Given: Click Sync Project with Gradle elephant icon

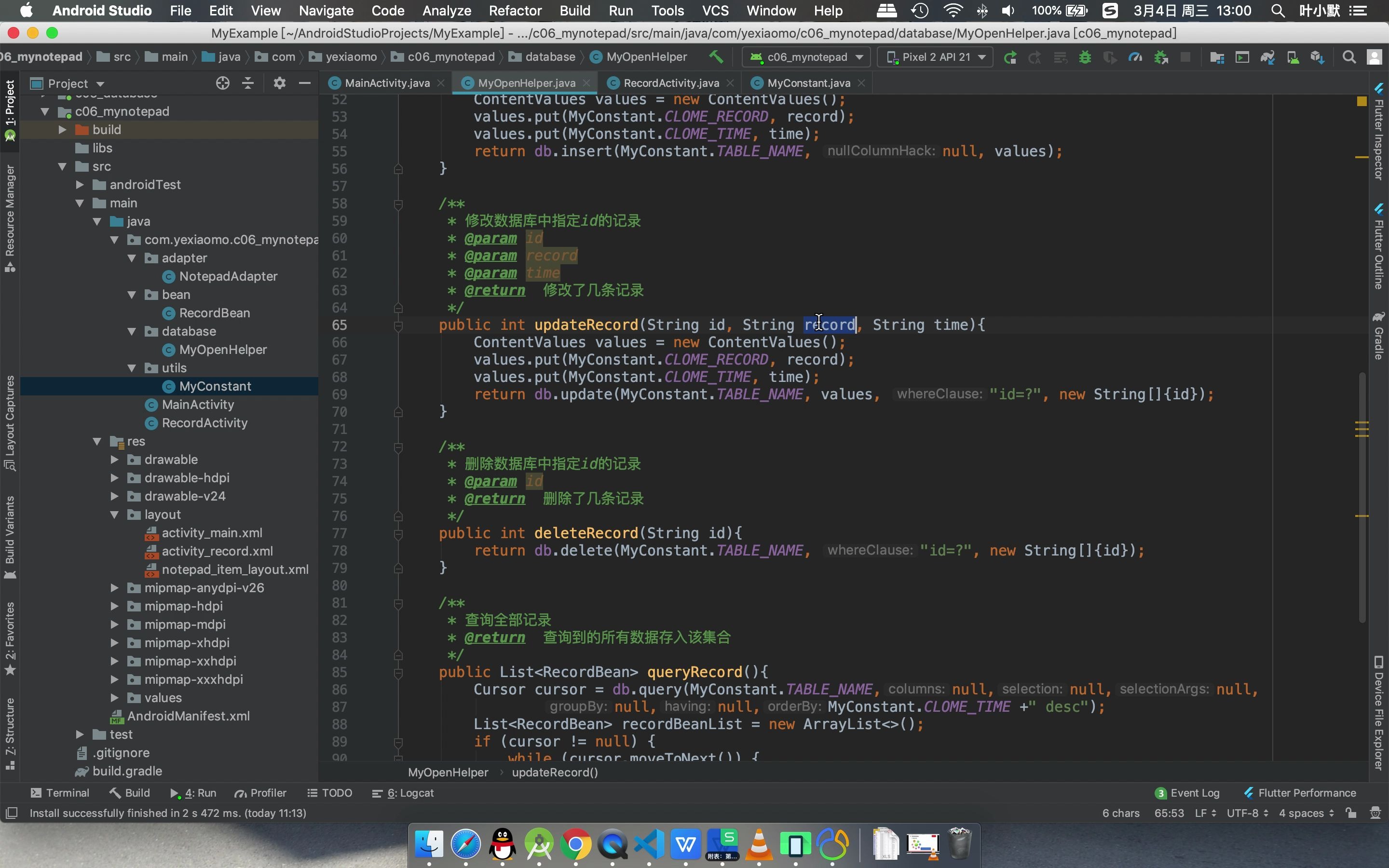Looking at the screenshot, I should pyautogui.click(x=1267, y=57).
